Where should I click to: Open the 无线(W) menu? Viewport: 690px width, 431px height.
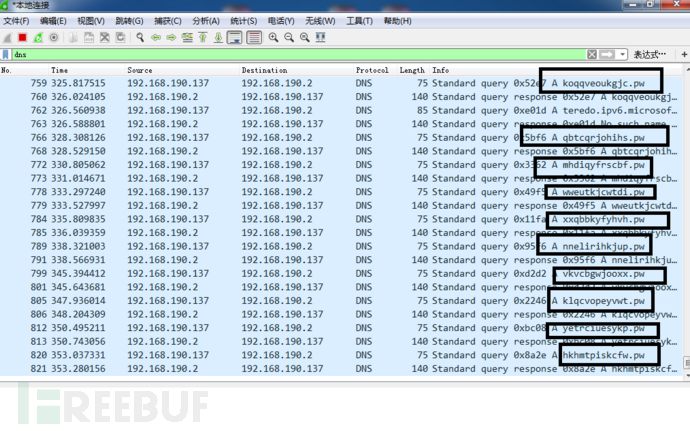320,21
